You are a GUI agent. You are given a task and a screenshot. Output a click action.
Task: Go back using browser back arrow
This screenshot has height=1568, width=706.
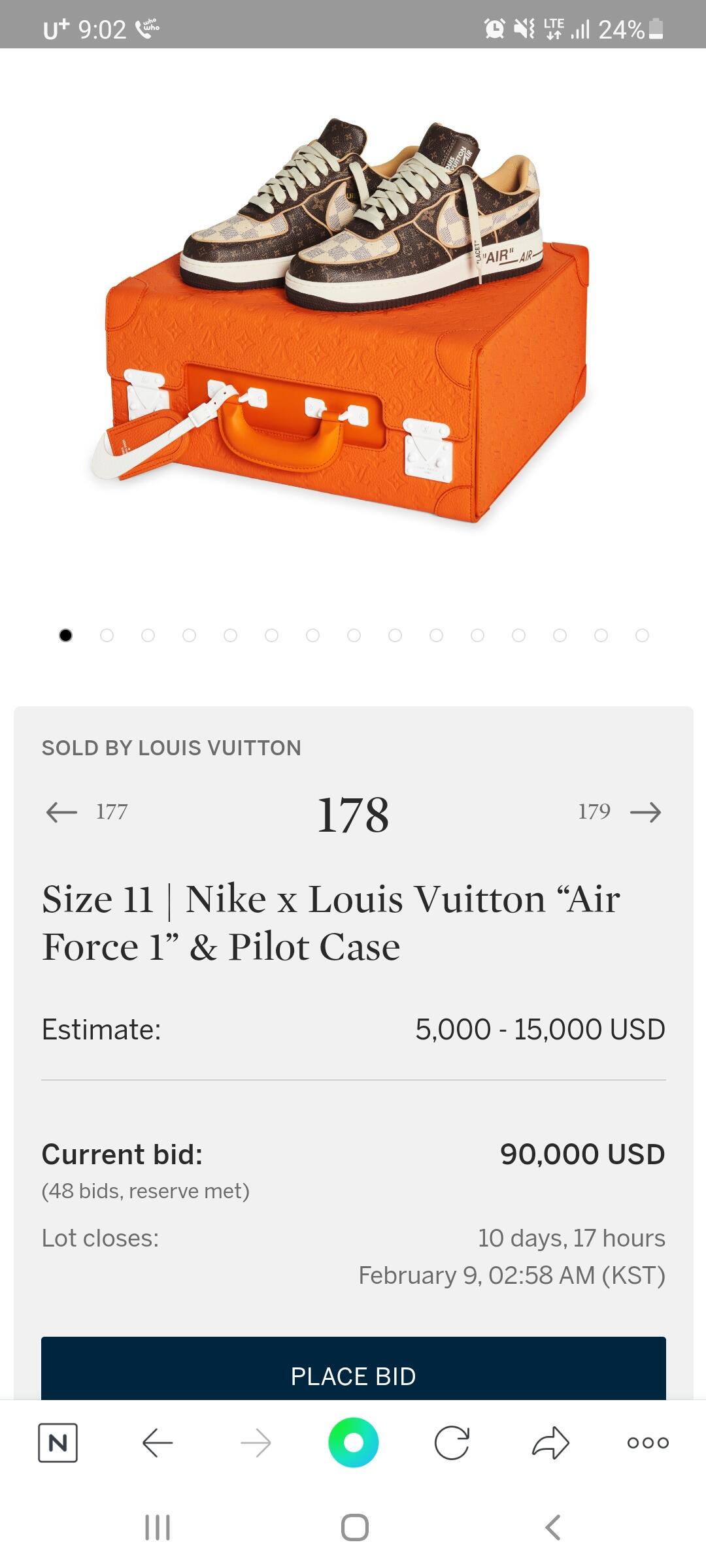157,1442
